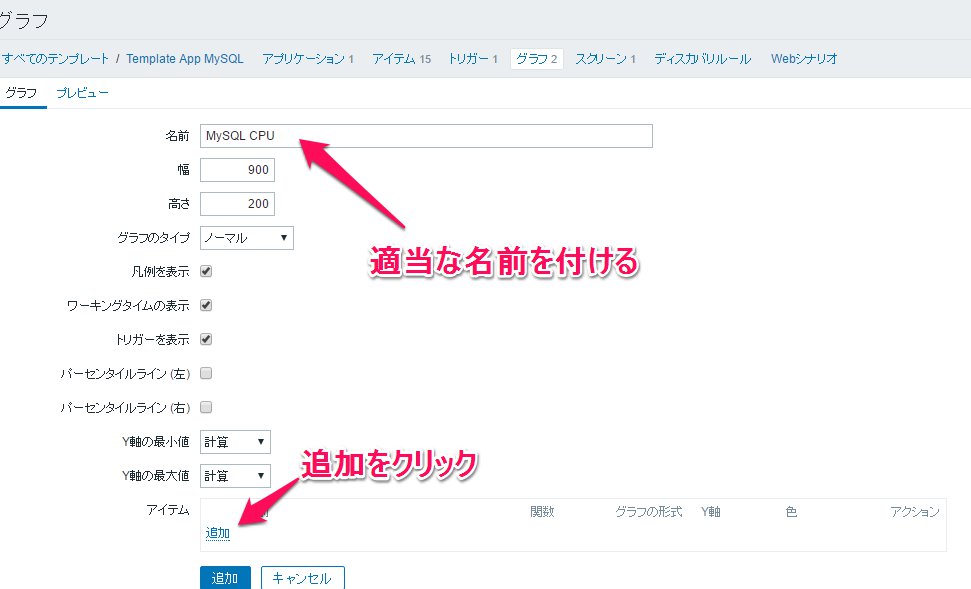This screenshot has height=589, width=971.
Task: Toggle the ワーキングタイムの表示 checkbox
Action: tap(206, 305)
